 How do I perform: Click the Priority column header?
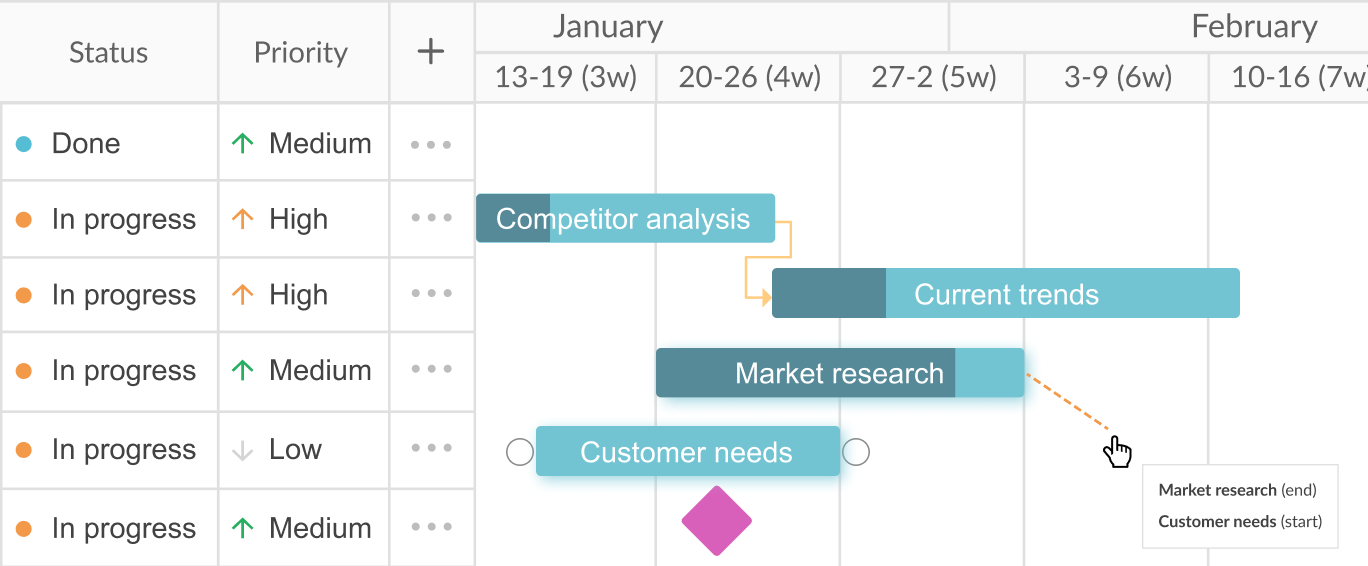pyautogui.click(x=301, y=52)
